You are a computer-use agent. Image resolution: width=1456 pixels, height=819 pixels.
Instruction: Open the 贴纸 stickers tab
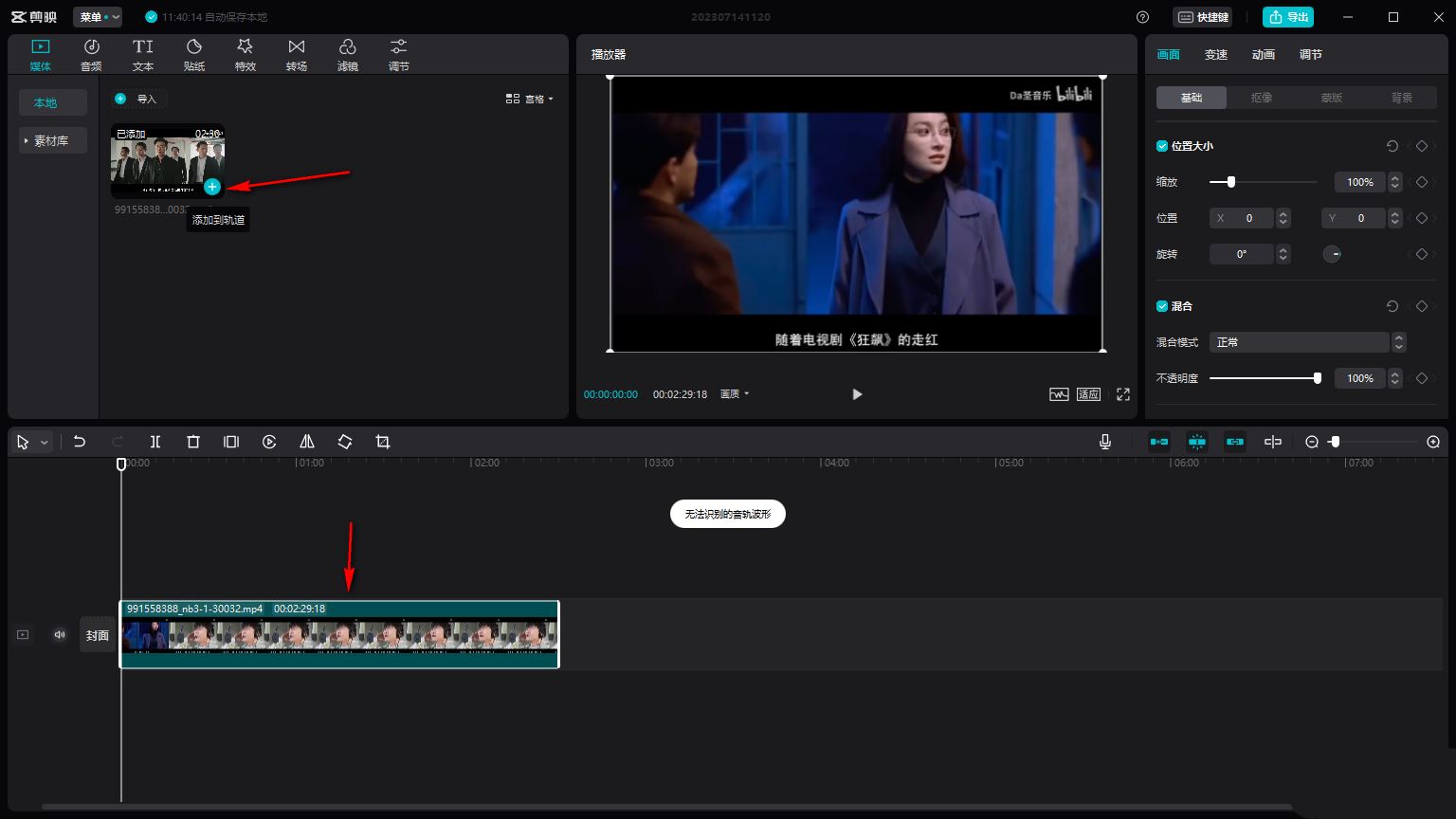click(194, 55)
